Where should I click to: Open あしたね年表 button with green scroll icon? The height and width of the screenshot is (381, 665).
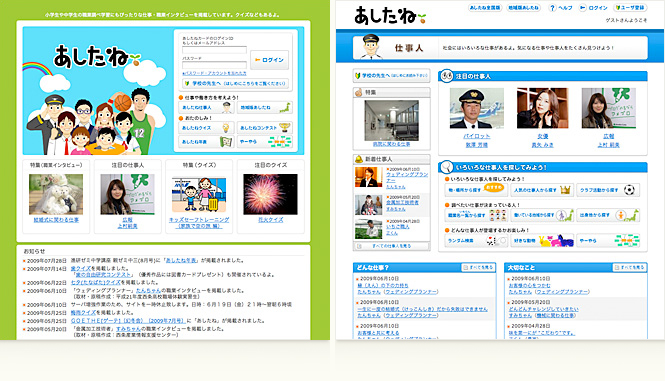click(x=207, y=142)
